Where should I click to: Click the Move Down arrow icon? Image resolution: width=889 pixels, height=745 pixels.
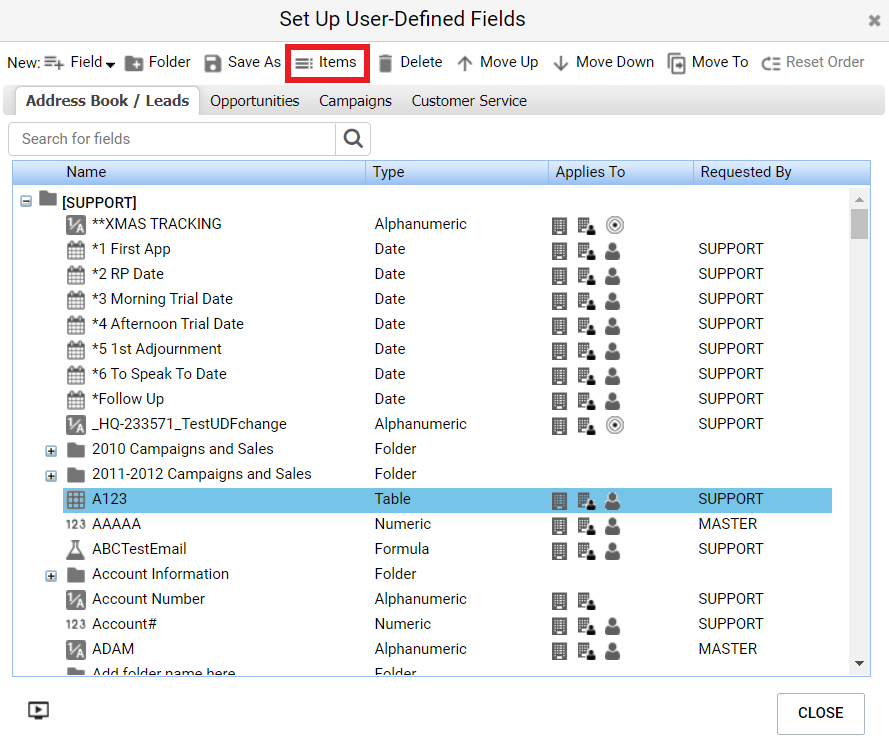click(561, 63)
